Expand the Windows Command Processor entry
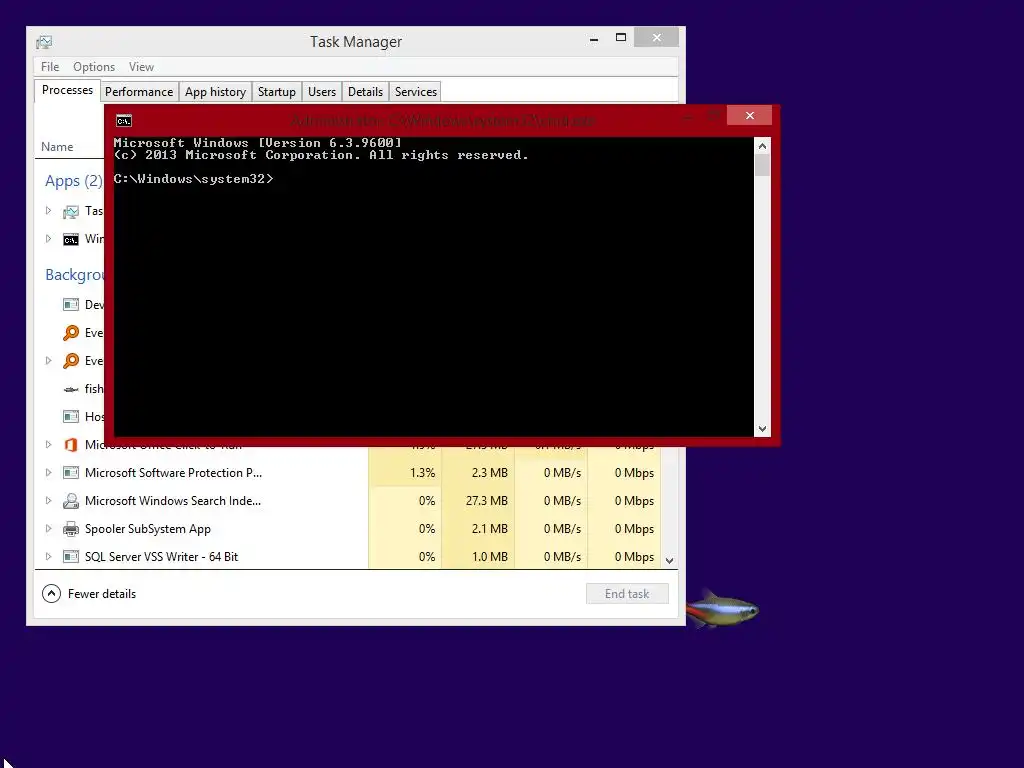1024x768 pixels. pos(48,238)
